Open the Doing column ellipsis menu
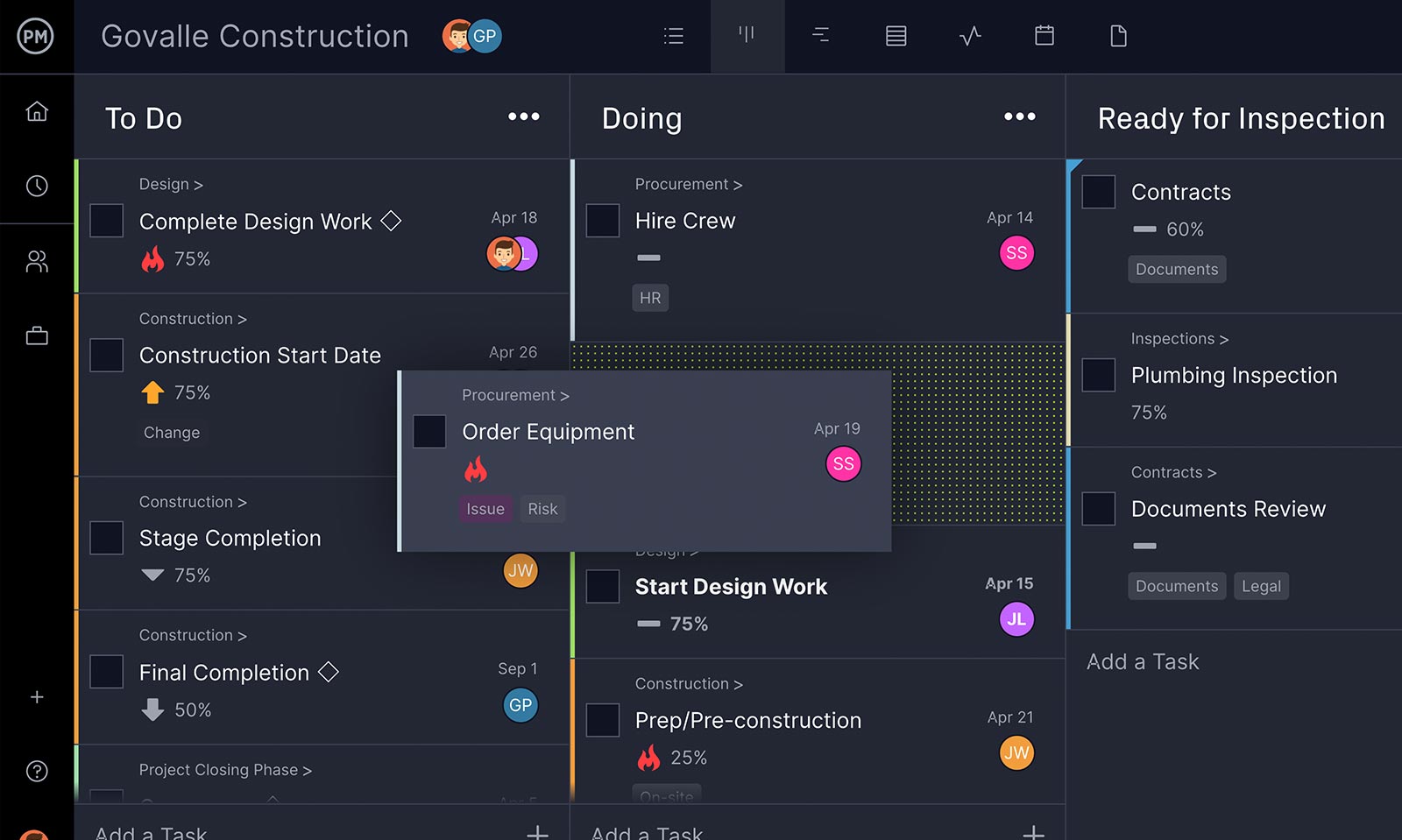 pos(1019,116)
